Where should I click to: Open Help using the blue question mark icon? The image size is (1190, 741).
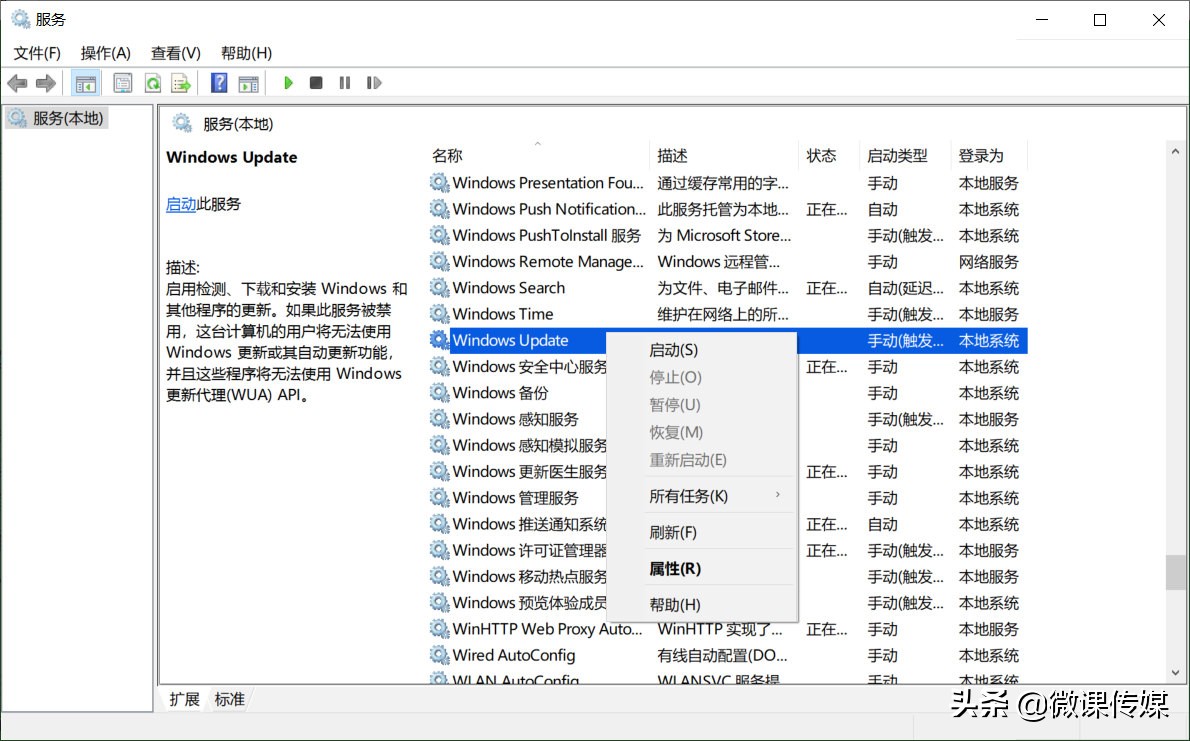(217, 82)
